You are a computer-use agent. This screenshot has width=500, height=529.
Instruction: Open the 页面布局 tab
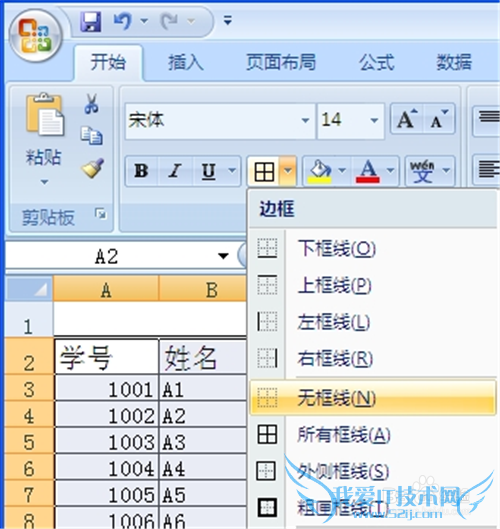(x=281, y=63)
